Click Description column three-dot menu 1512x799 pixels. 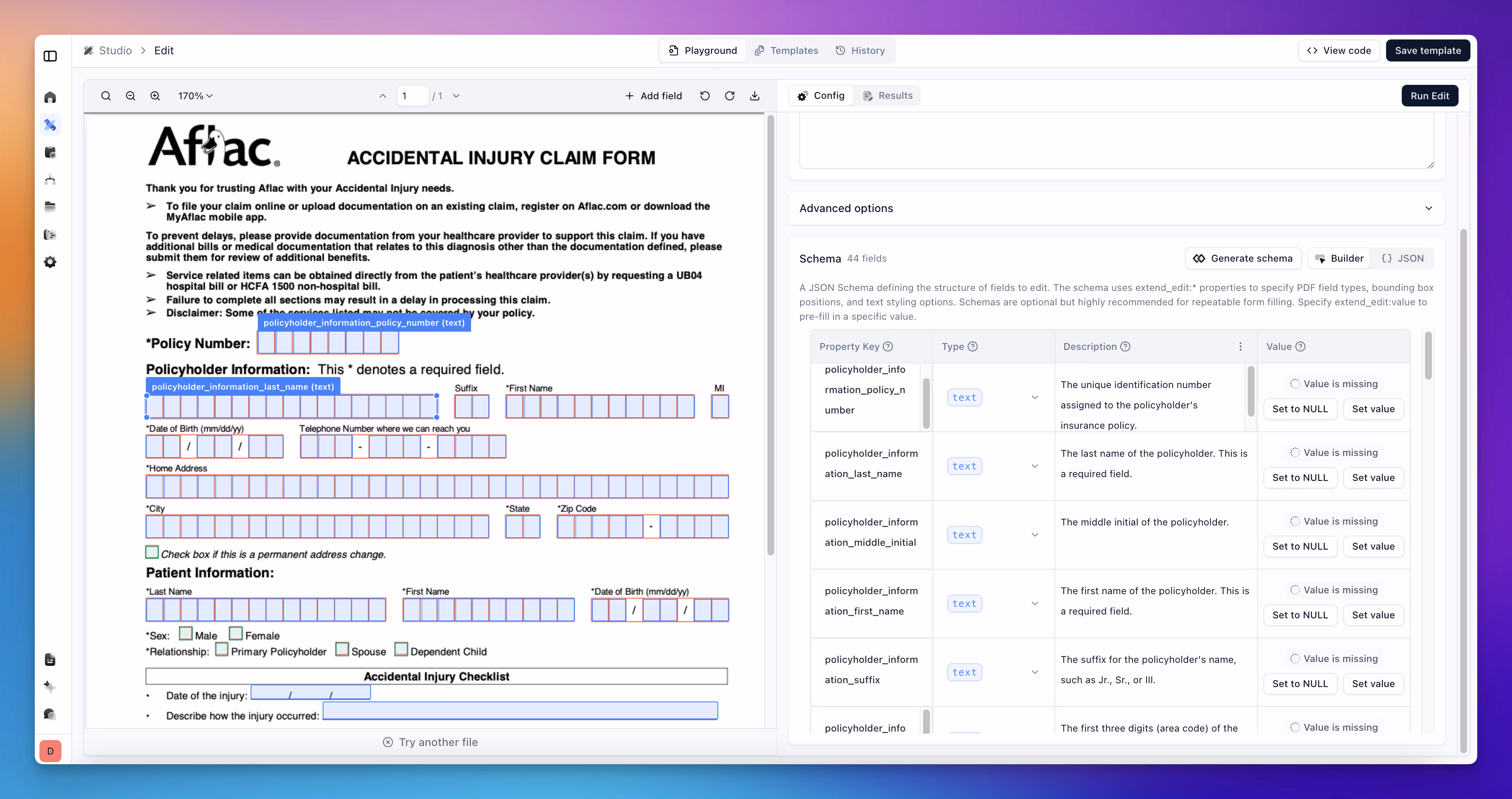coord(1240,346)
